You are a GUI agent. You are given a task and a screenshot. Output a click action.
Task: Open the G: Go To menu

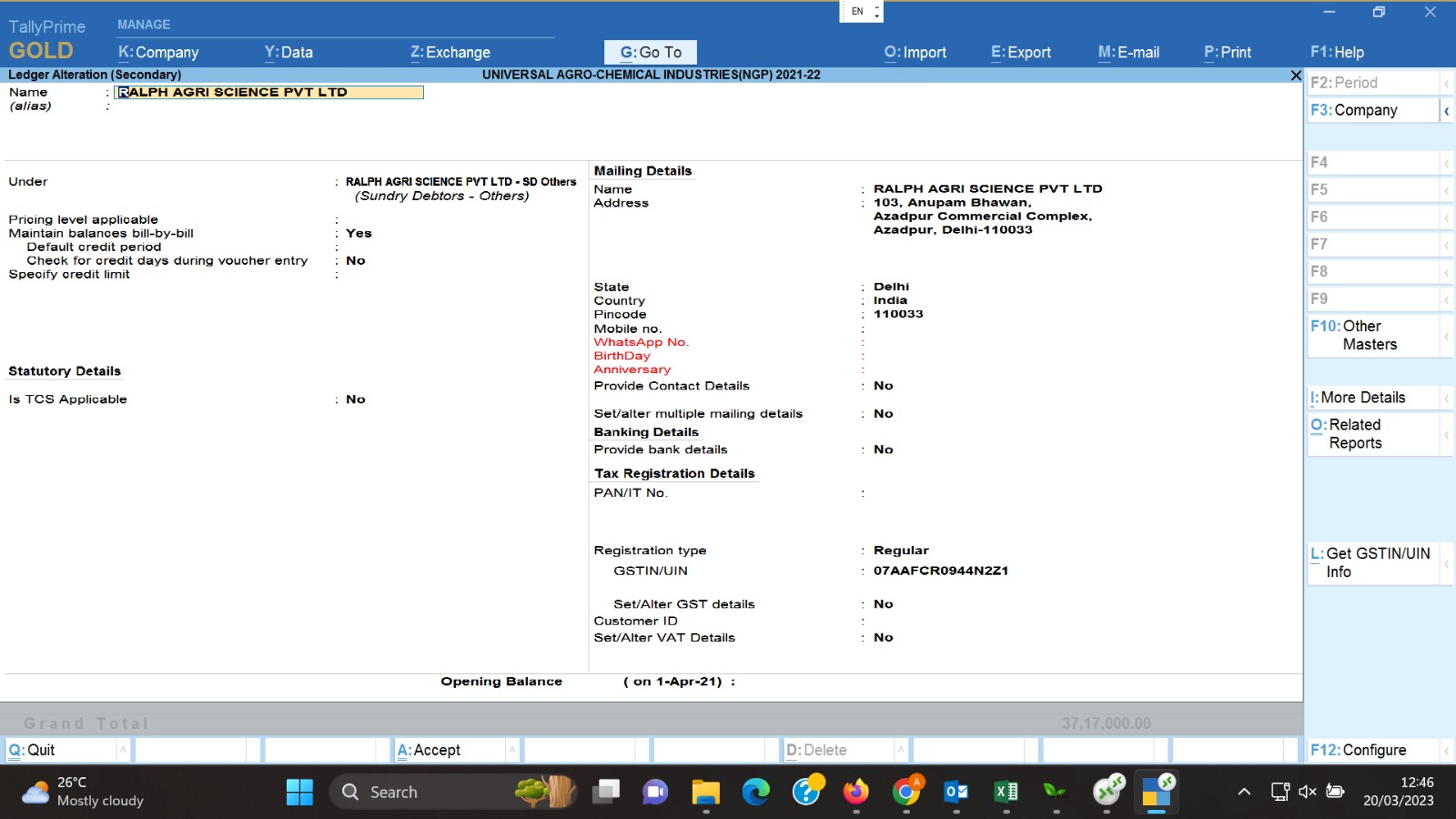click(x=650, y=53)
